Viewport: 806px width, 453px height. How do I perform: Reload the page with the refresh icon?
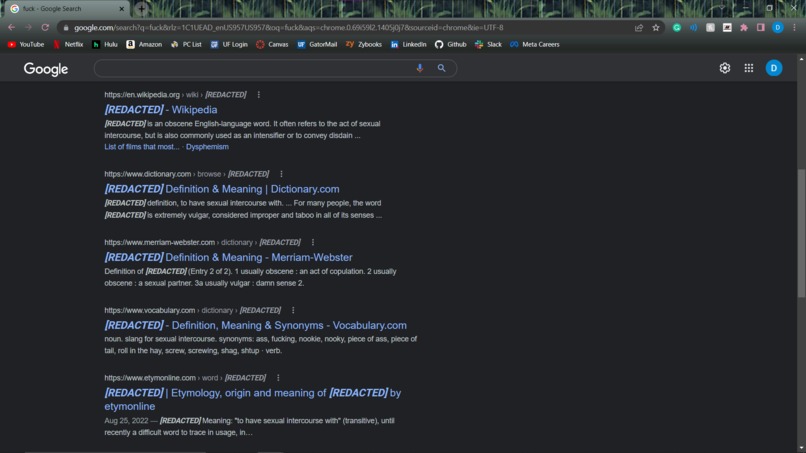click(x=45, y=27)
